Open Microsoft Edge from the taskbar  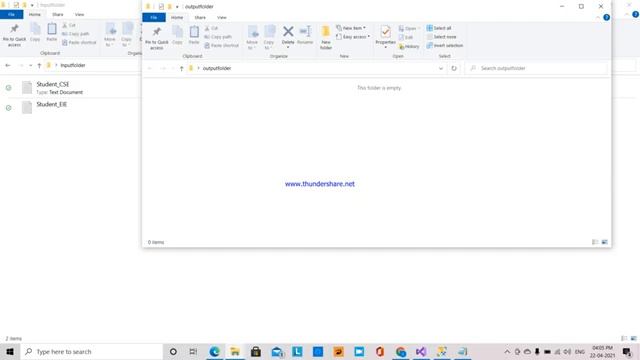point(214,351)
